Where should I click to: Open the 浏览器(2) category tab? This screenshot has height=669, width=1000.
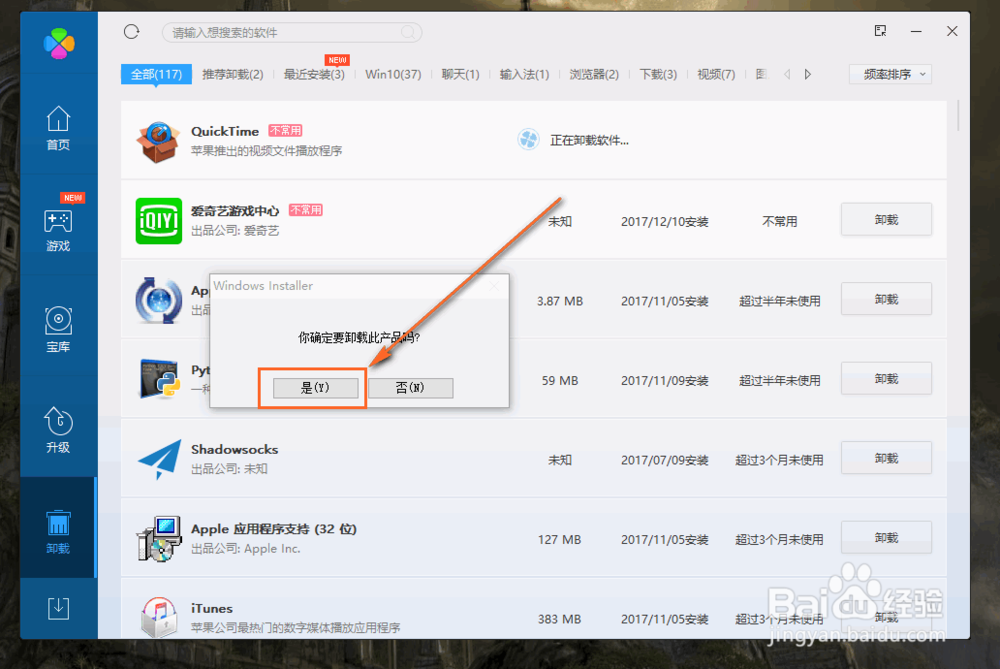[x=594, y=73]
